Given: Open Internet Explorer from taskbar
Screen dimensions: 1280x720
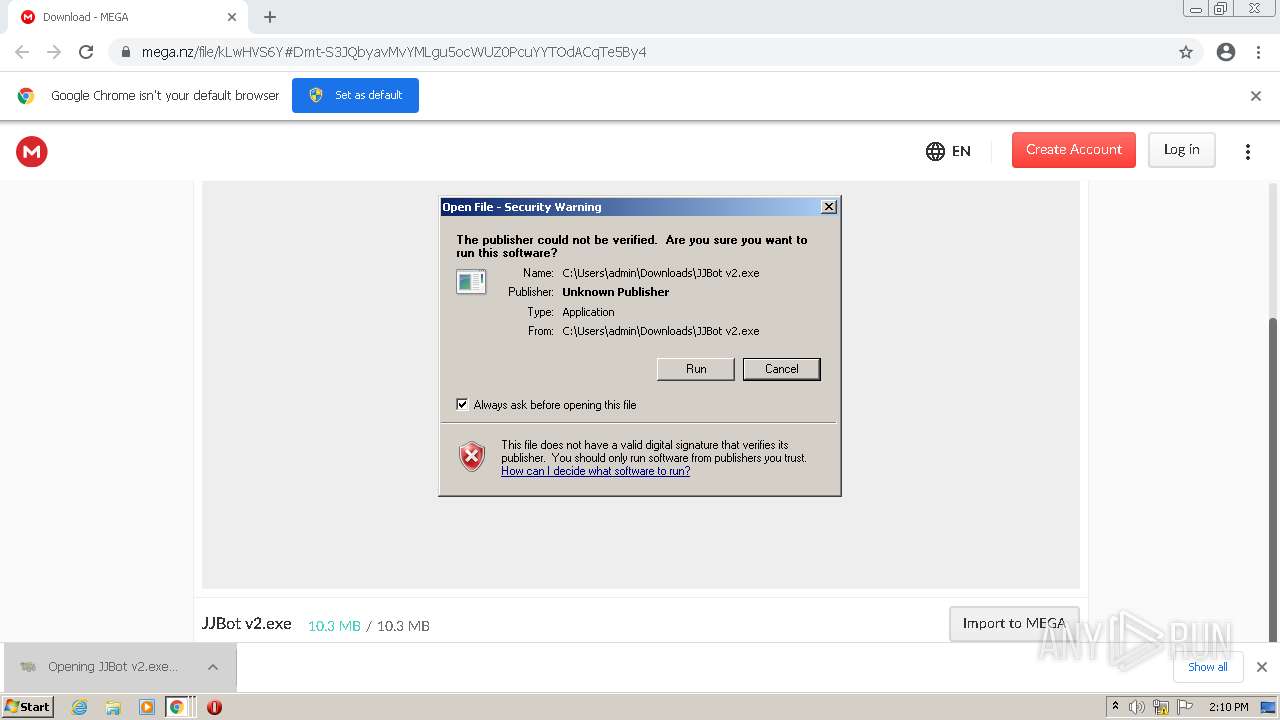Looking at the screenshot, I should (80, 707).
